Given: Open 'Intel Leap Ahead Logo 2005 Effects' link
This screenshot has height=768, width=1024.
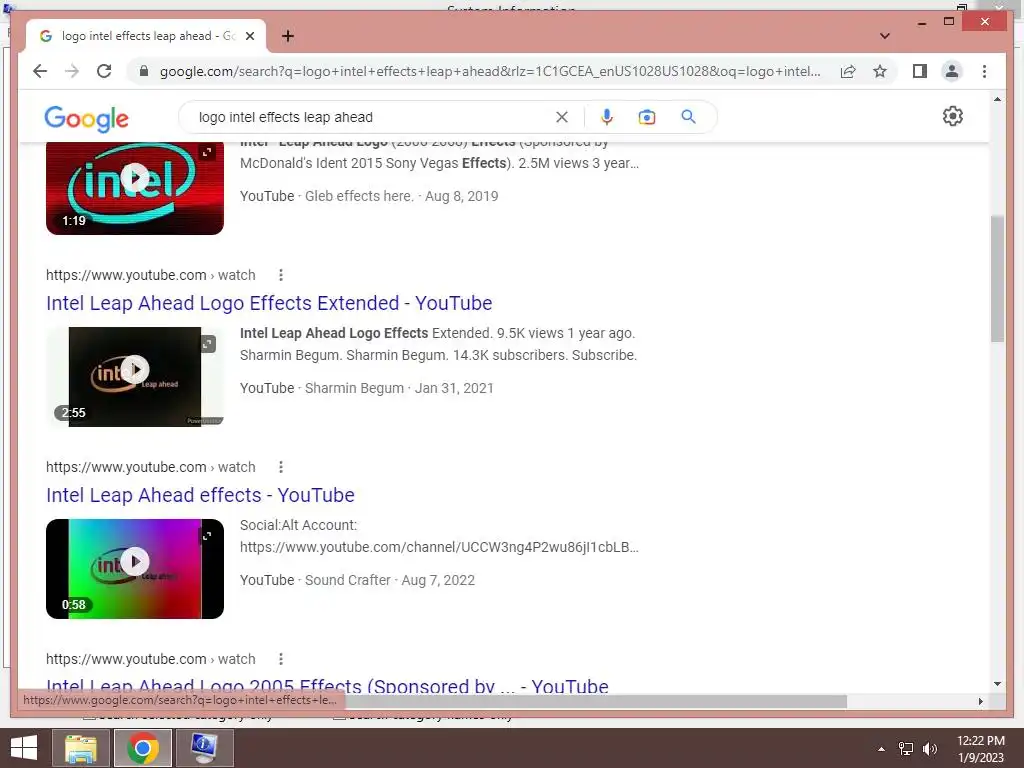Looking at the screenshot, I should (327, 685).
